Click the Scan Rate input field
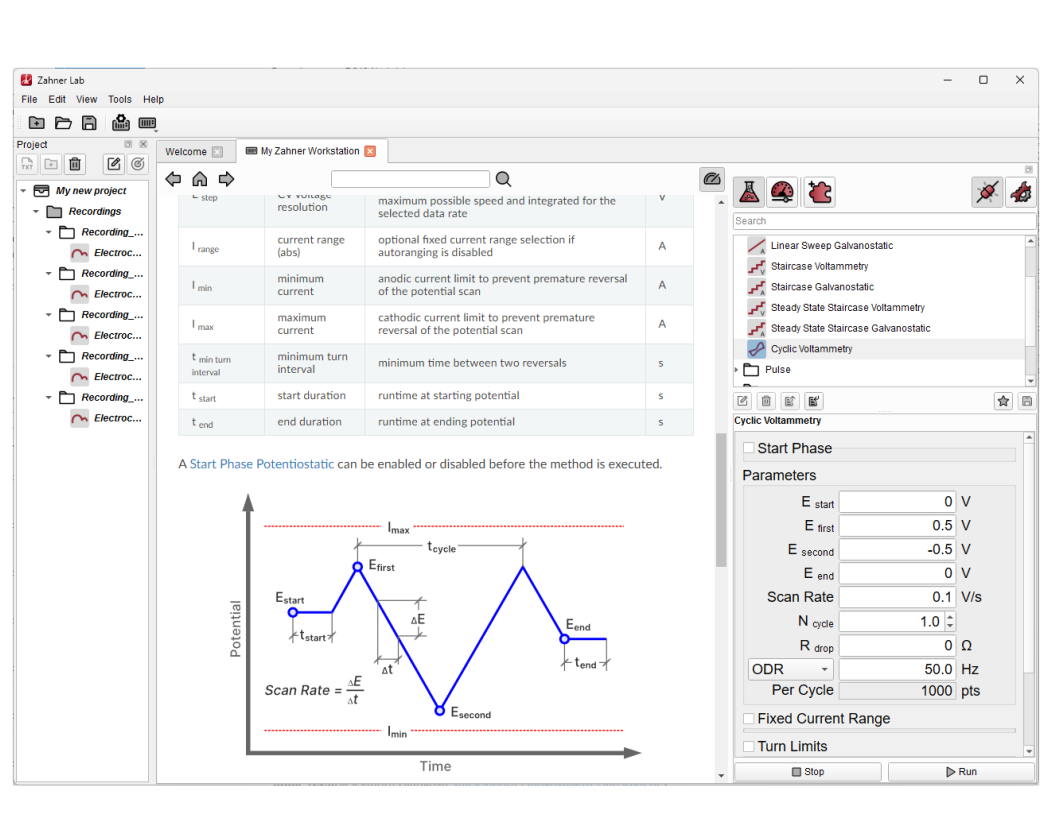 pyautogui.click(x=897, y=597)
